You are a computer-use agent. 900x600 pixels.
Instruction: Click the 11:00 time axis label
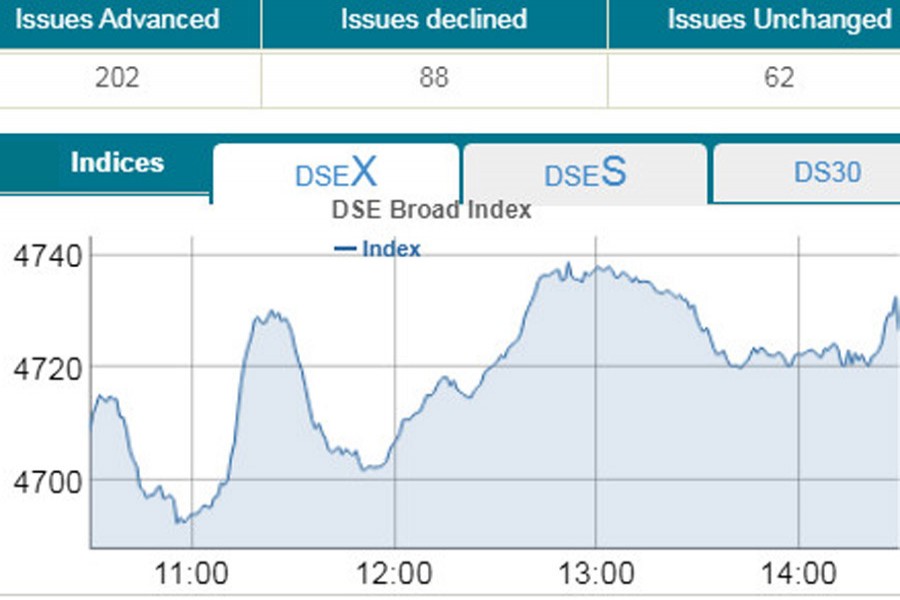click(x=193, y=574)
